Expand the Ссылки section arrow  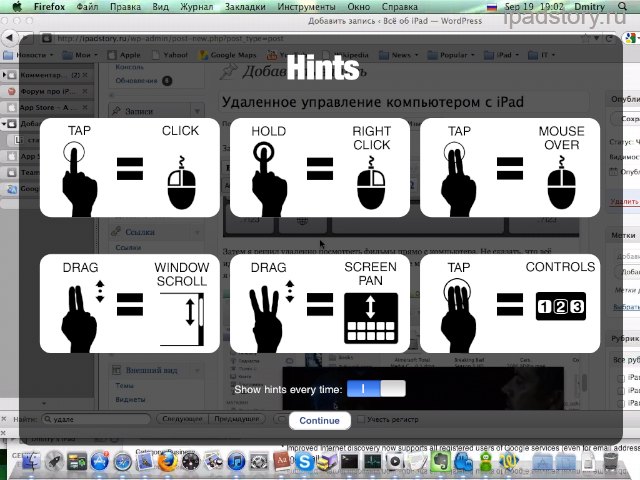[197, 232]
